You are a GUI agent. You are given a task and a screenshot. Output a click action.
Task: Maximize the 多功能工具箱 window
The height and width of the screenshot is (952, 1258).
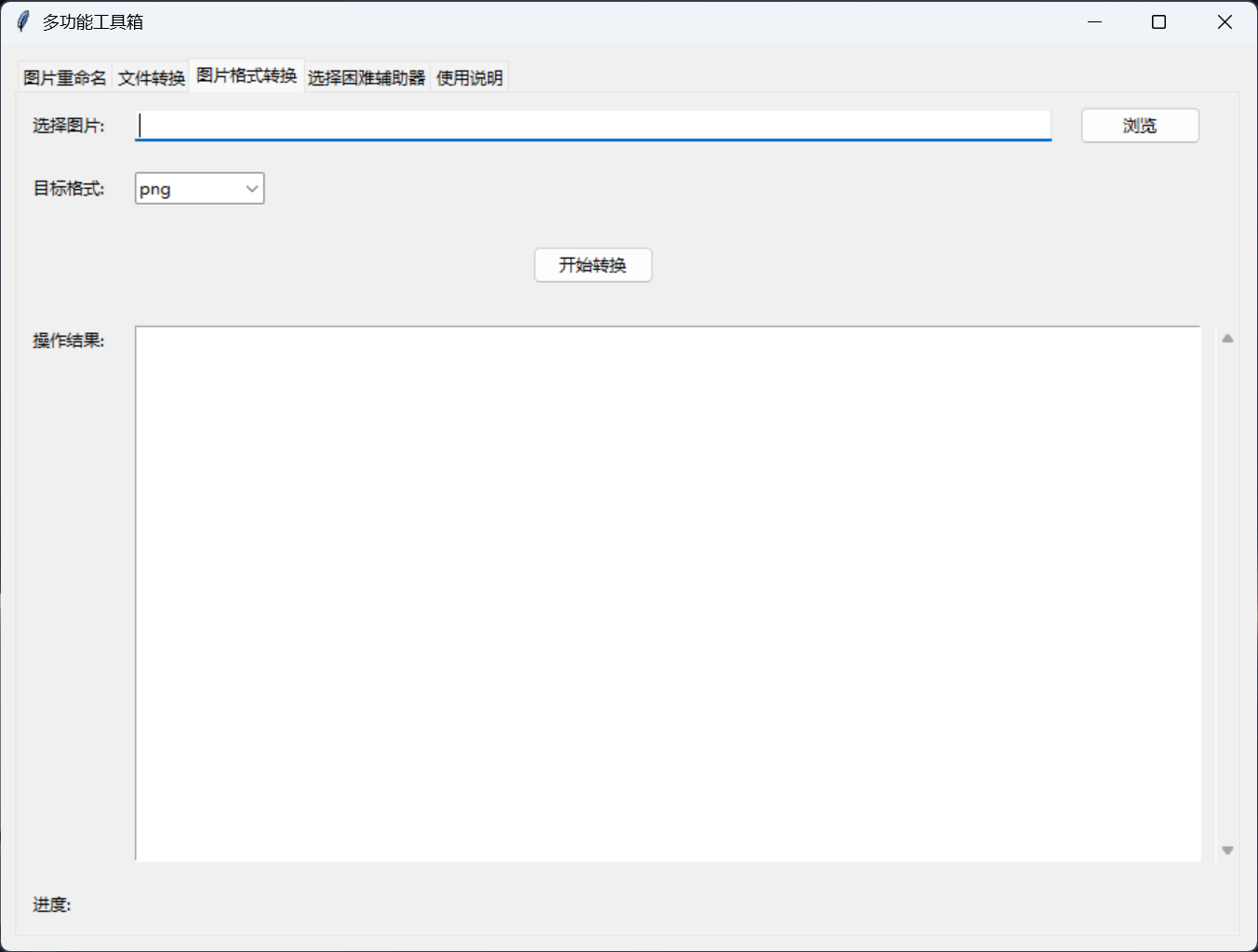click(x=1158, y=21)
